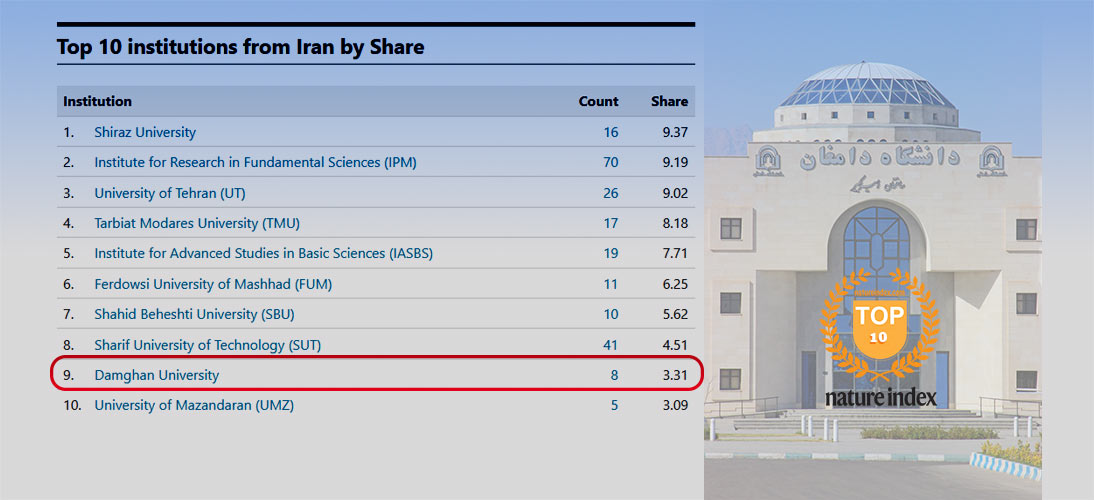Click the left university emblem on the building
This screenshot has width=1094, height=500.
click(x=767, y=160)
